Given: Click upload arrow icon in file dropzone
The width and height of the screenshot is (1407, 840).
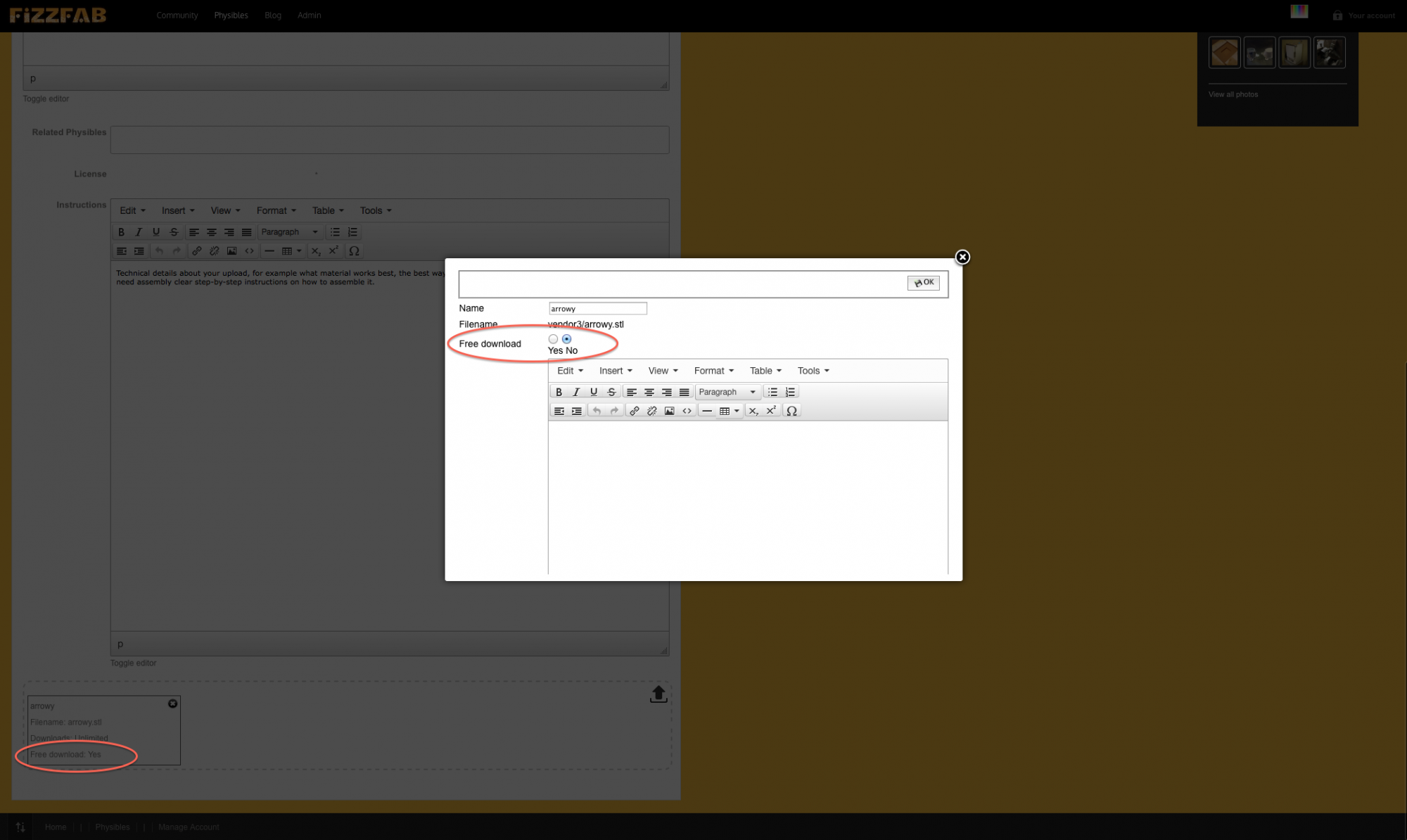Looking at the screenshot, I should (658, 694).
